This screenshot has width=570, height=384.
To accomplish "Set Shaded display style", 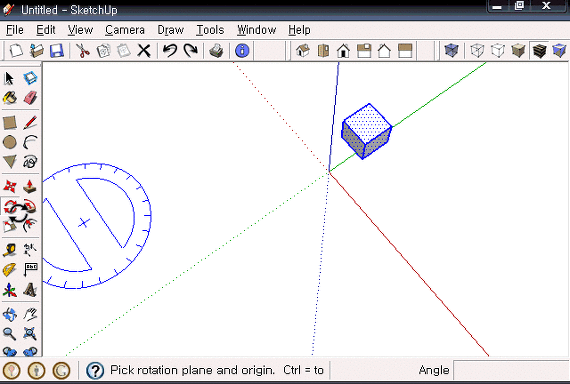I will click(518, 51).
